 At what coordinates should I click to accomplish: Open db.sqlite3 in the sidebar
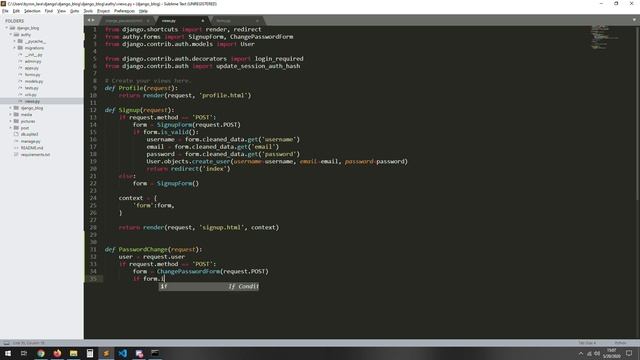pos(29,134)
